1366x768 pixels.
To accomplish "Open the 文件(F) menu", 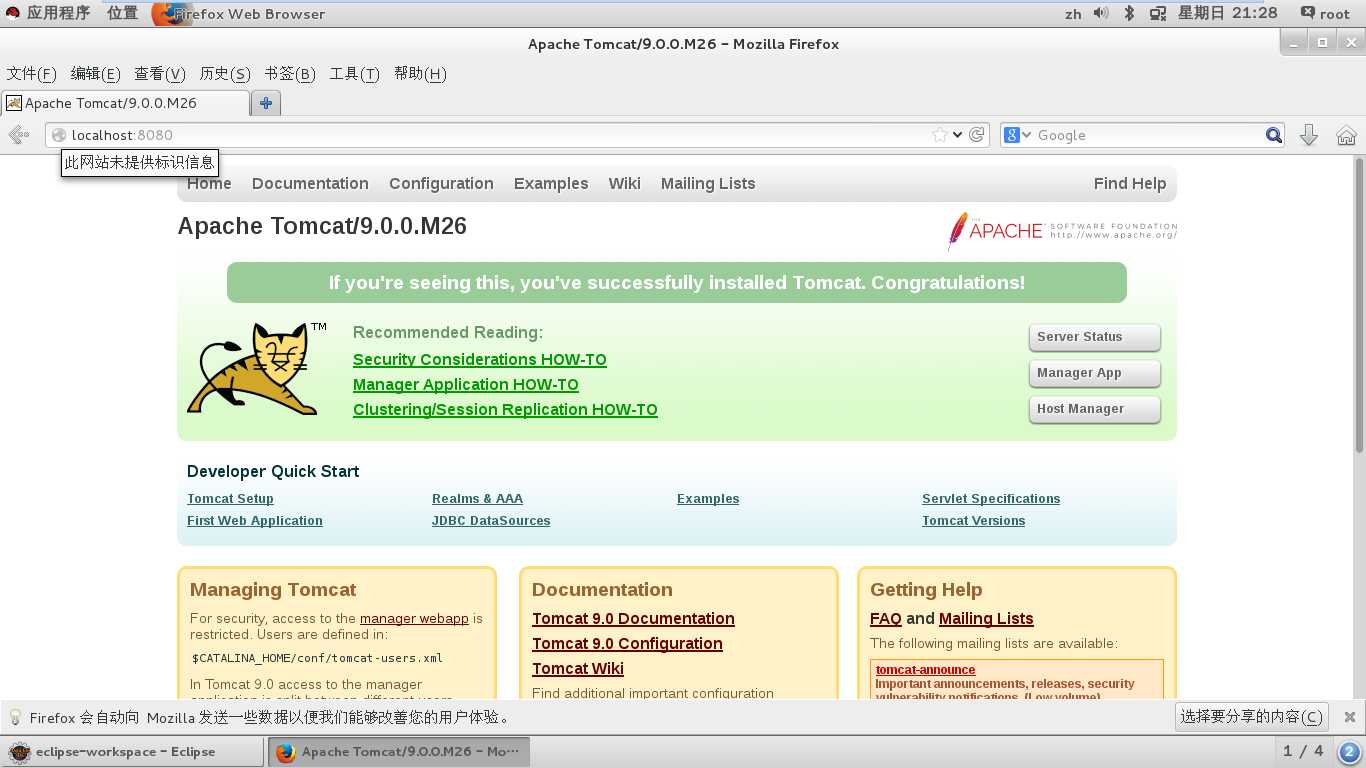I will pyautogui.click(x=31, y=74).
